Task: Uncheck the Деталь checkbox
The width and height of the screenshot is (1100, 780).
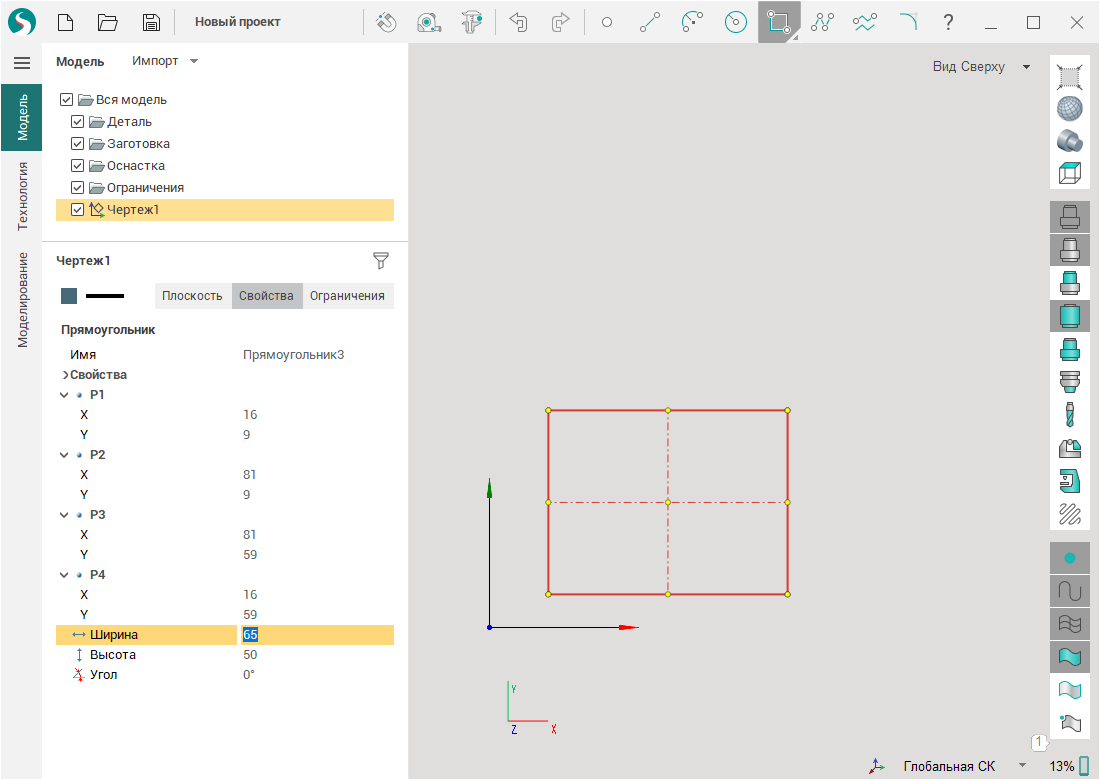Action: coord(78,122)
